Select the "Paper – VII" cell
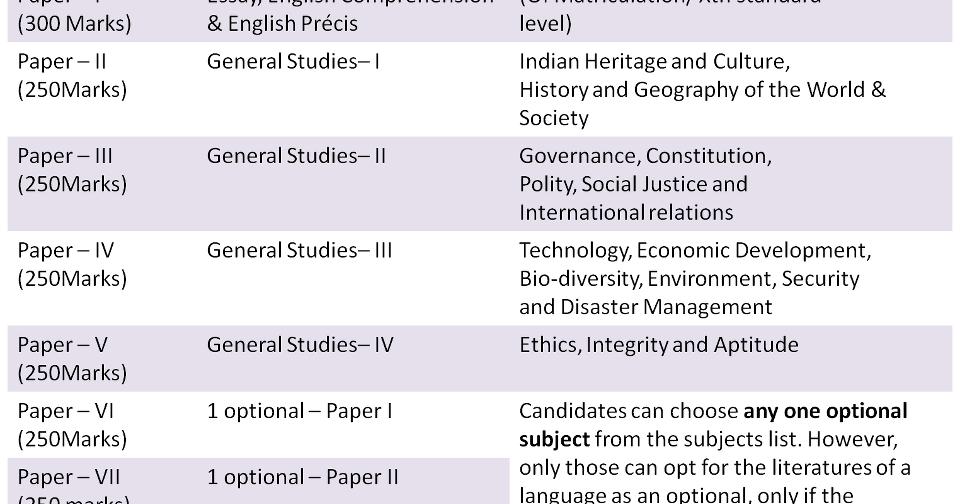The image size is (960, 504). coord(69,477)
